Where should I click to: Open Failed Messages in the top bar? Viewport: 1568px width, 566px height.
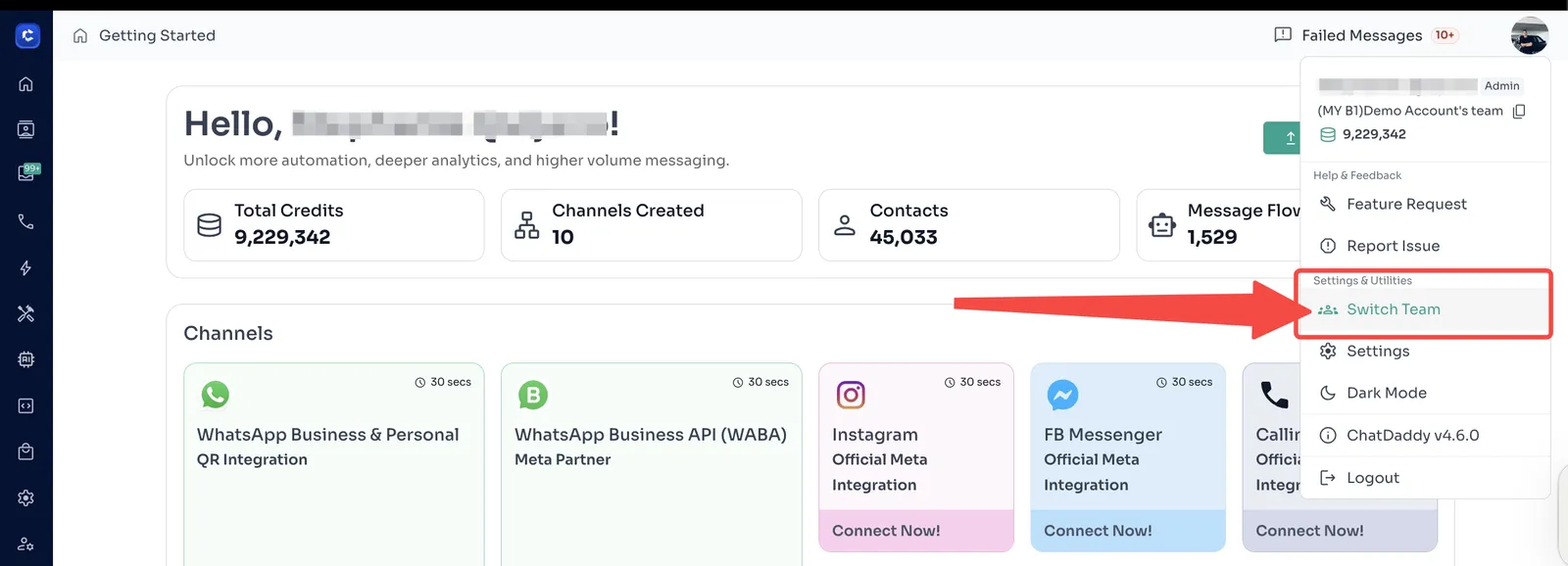pos(1361,35)
